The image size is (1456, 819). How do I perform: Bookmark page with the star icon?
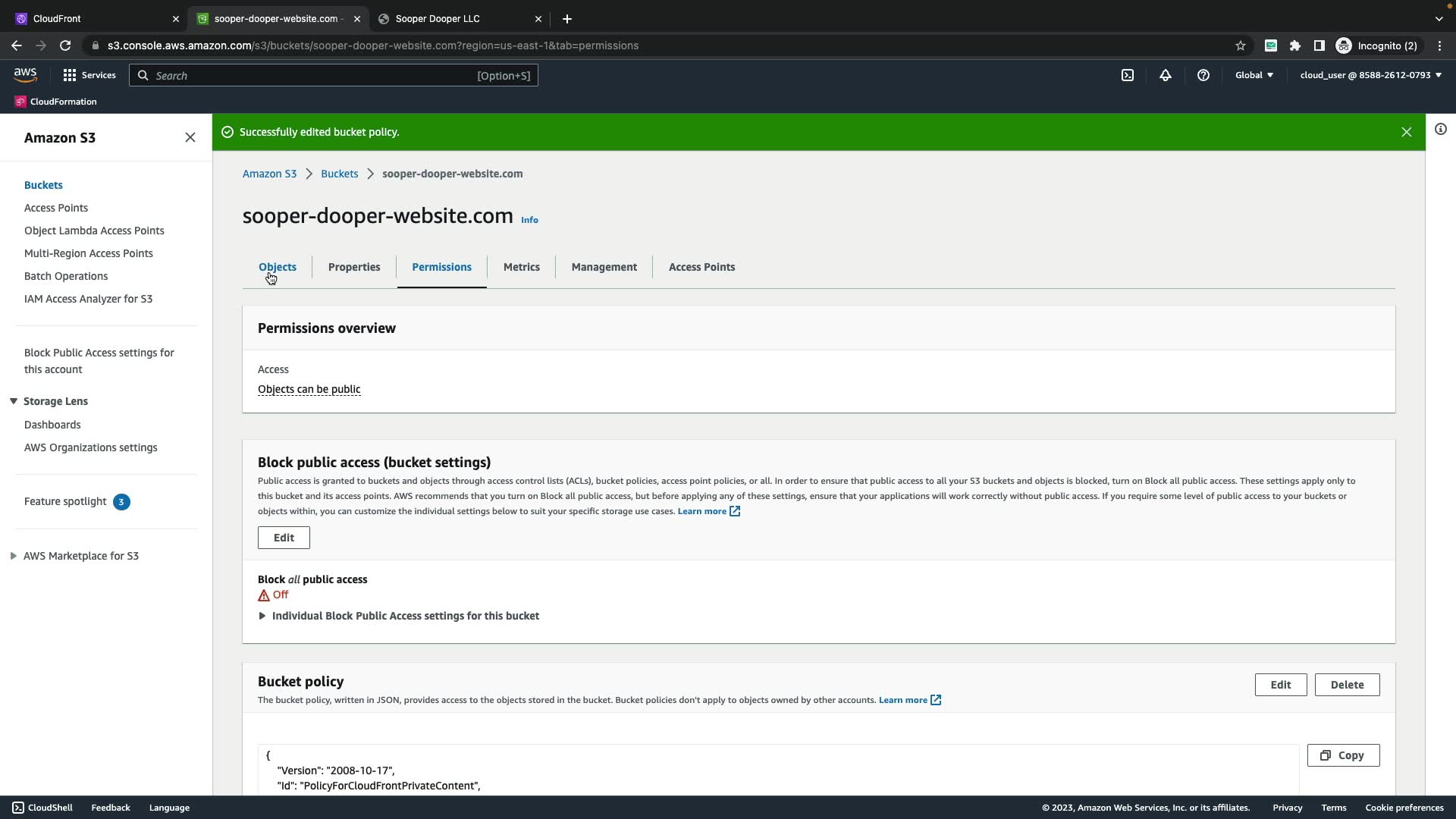point(1241,45)
